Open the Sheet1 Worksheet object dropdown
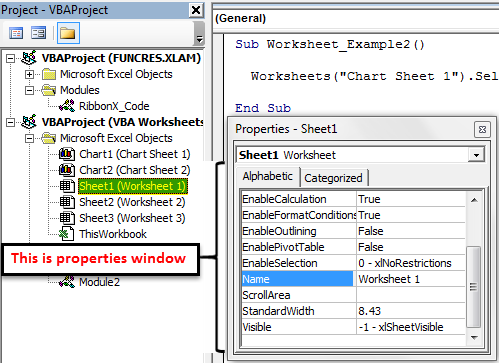This screenshot has height=363, width=499. pyautogui.click(x=476, y=155)
